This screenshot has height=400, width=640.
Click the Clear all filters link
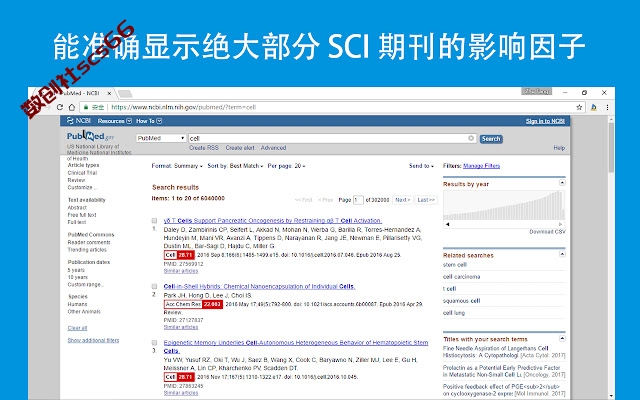point(77,328)
